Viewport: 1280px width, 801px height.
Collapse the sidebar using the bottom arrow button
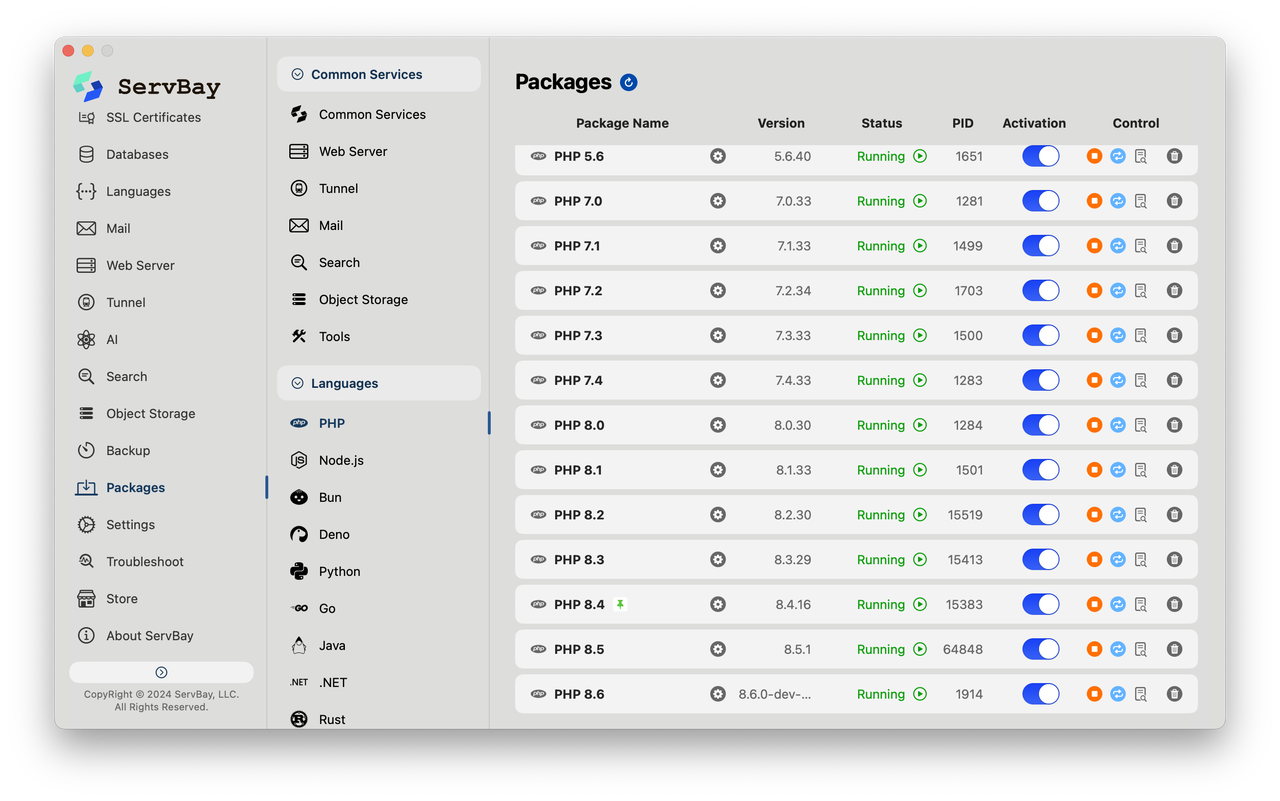tap(161, 672)
